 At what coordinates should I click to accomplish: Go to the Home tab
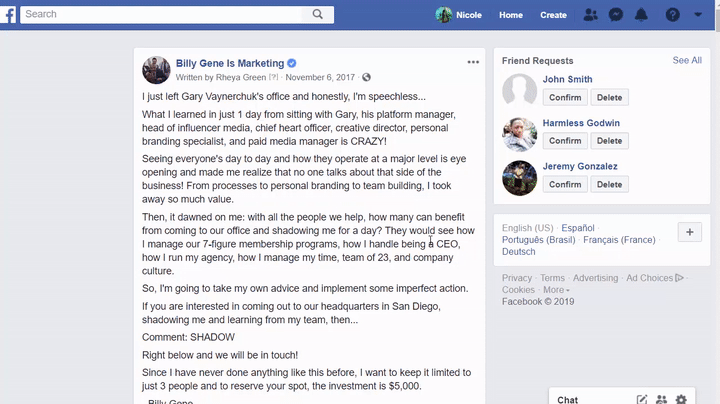click(511, 15)
